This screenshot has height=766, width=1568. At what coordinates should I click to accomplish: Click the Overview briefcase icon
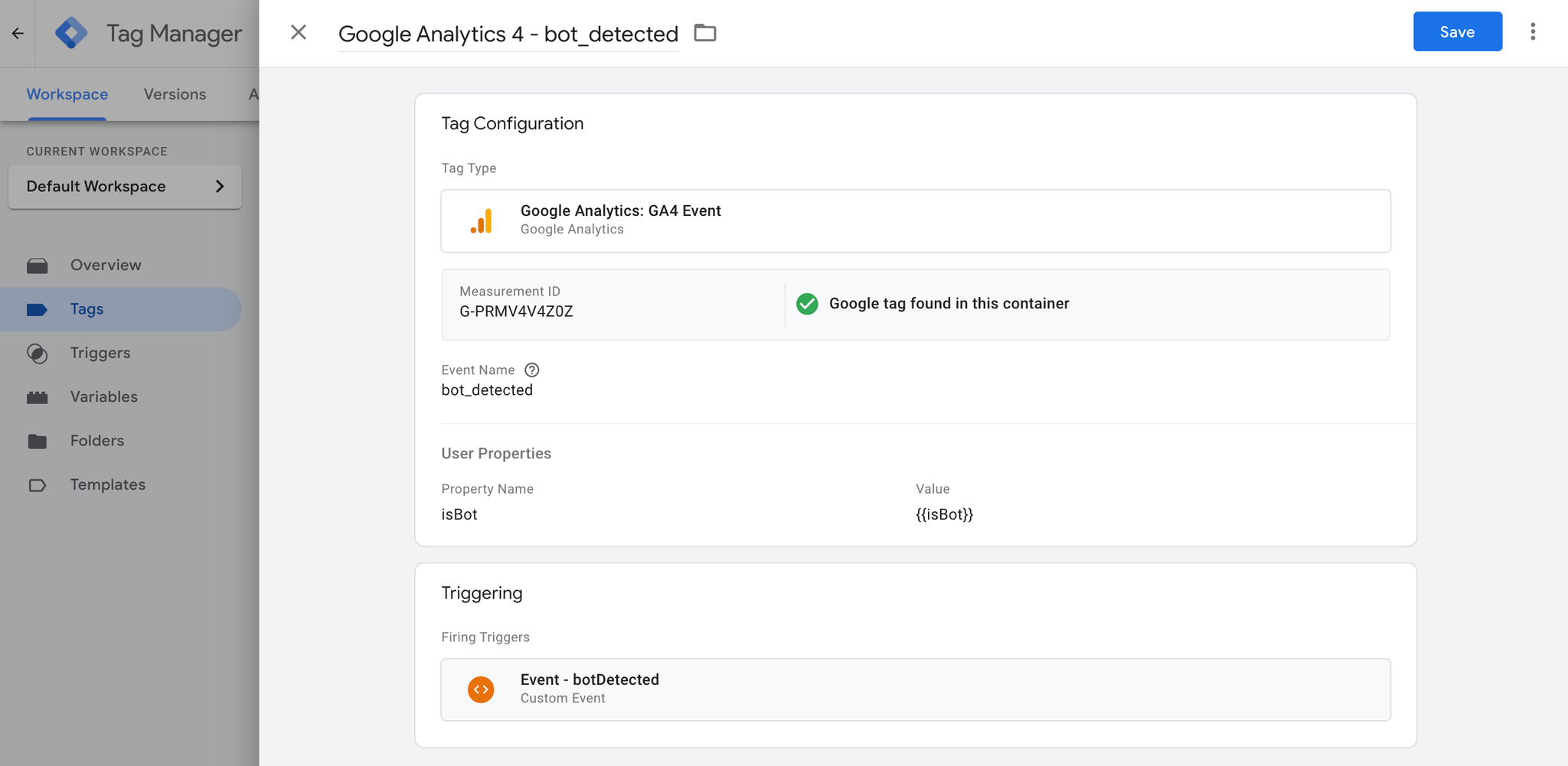(38, 266)
